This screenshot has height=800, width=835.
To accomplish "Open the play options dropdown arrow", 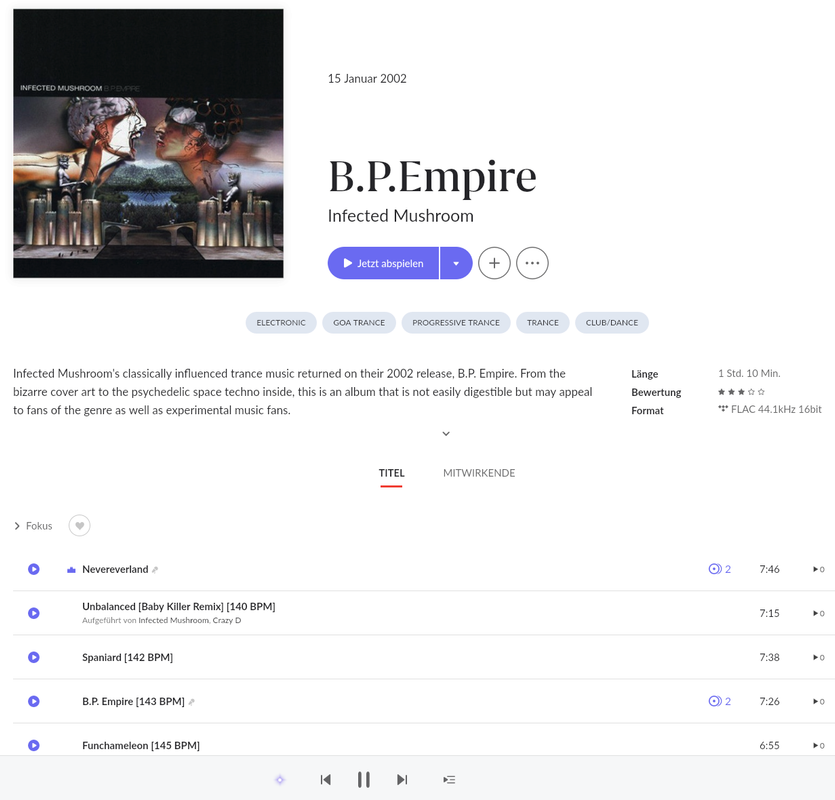I will click(x=456, y=263).
